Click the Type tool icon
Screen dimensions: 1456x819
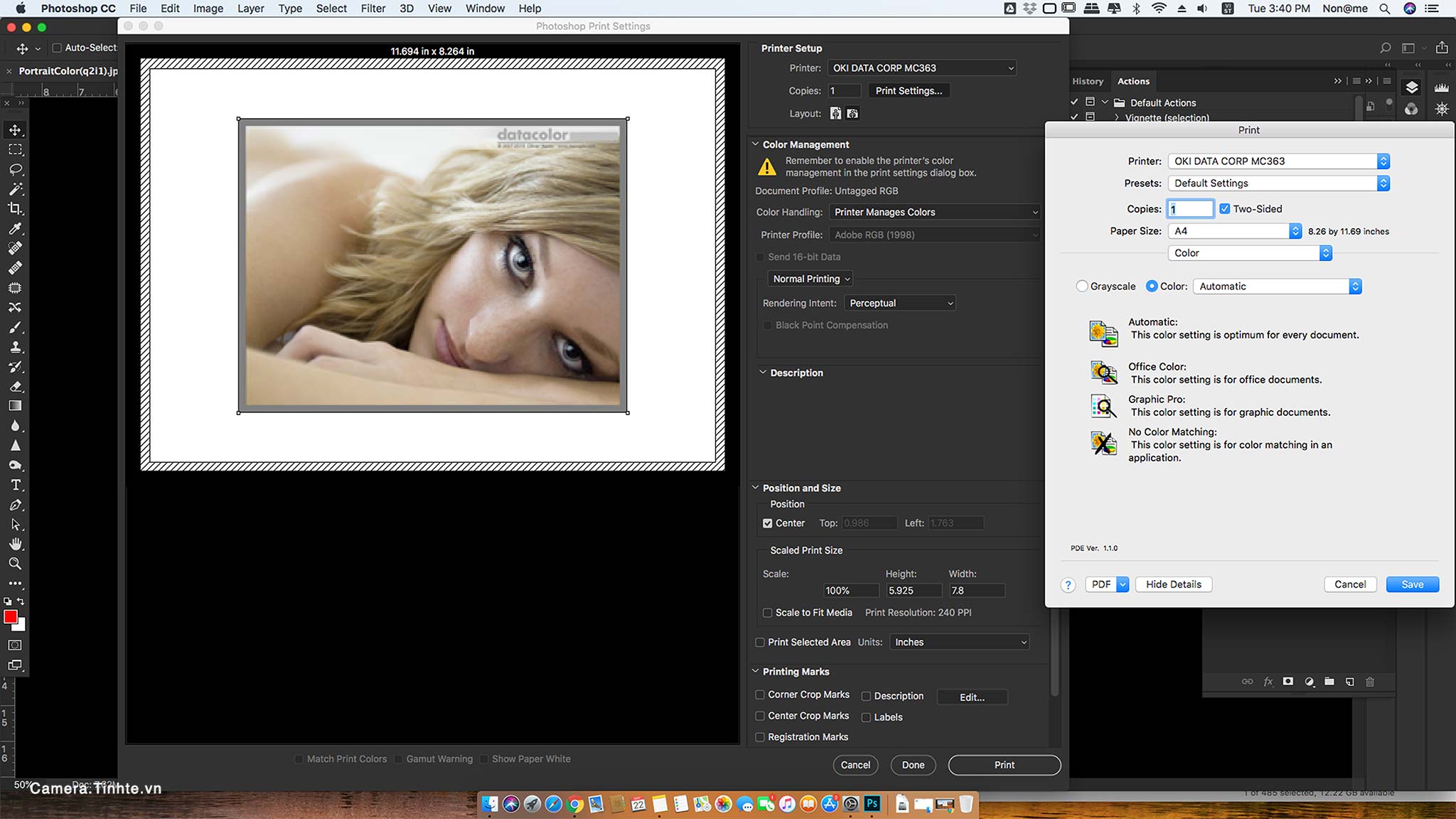coord(14,485)
